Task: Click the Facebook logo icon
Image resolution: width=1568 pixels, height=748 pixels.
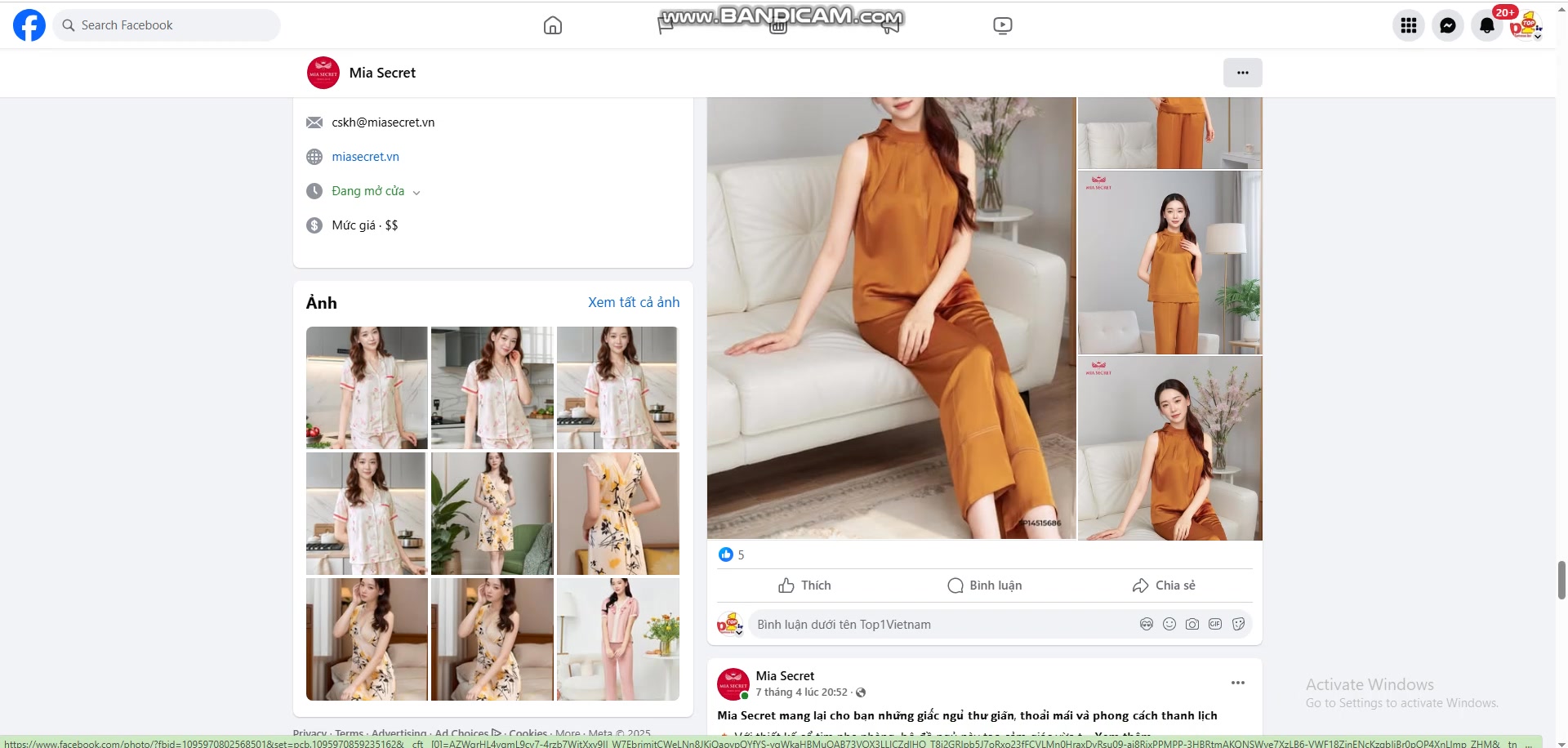Action: 29,25
